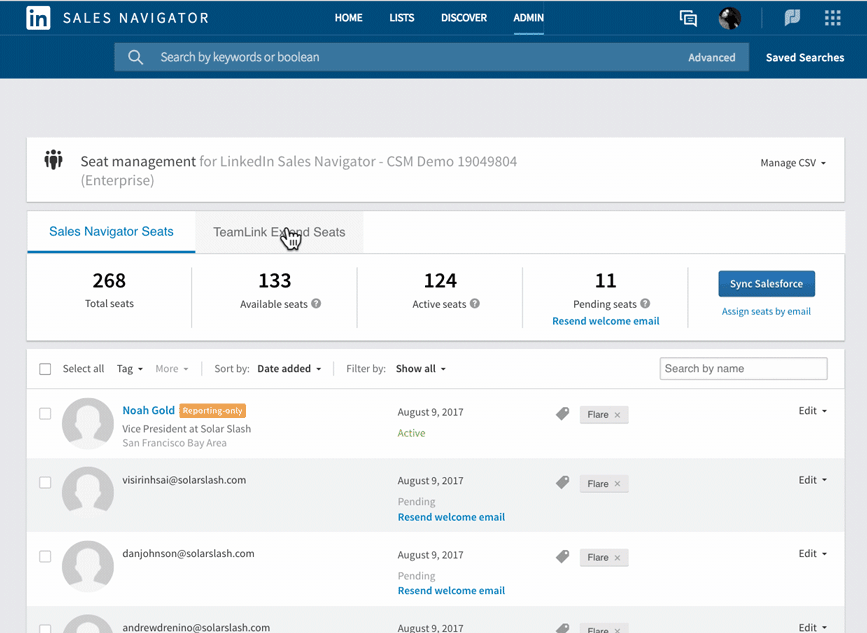Click the Sales Navigator flag icon
This screenshot has width=867, height=633.
(791, 17)
